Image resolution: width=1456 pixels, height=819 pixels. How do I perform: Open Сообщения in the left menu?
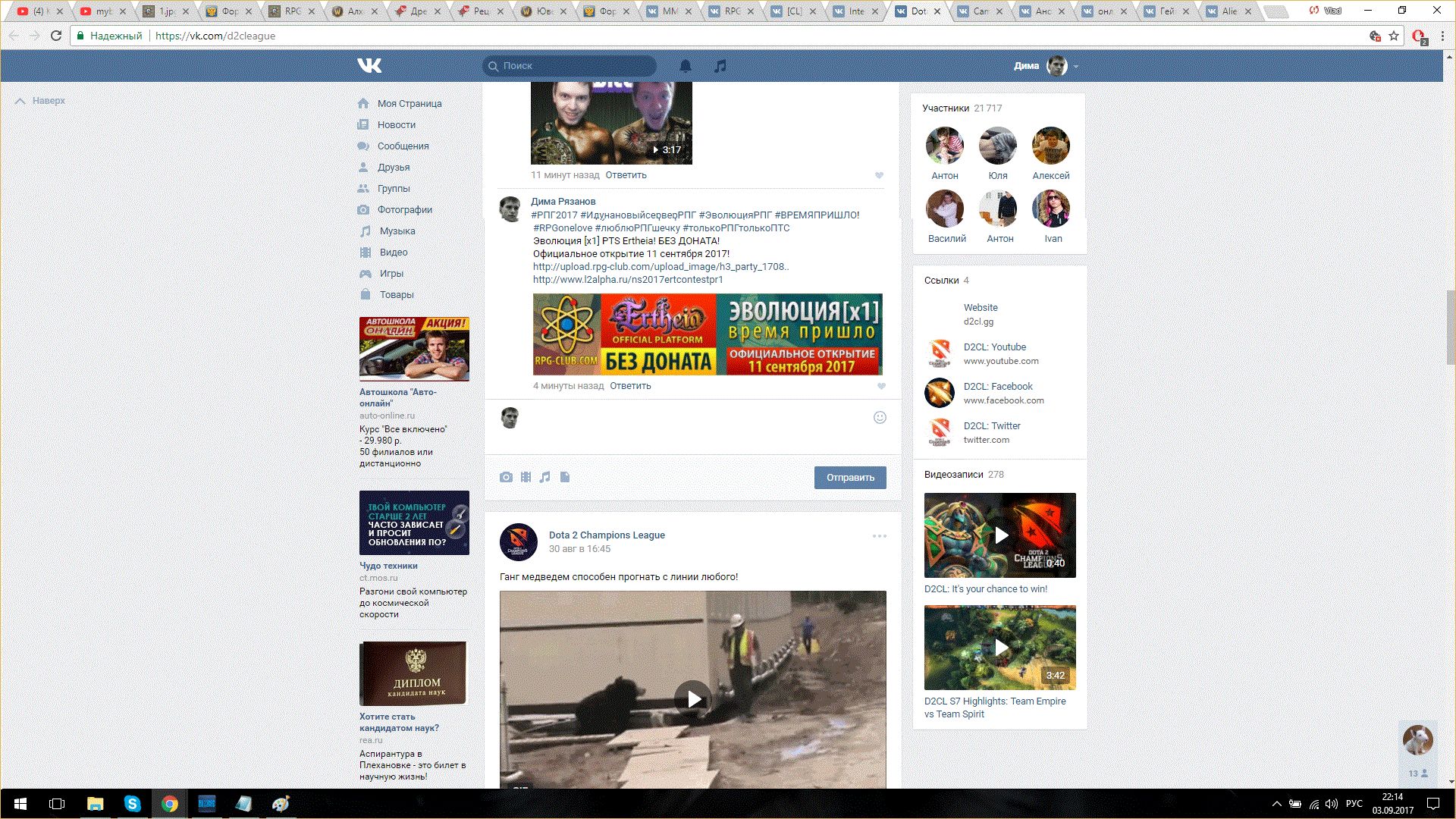pos(403,146)
